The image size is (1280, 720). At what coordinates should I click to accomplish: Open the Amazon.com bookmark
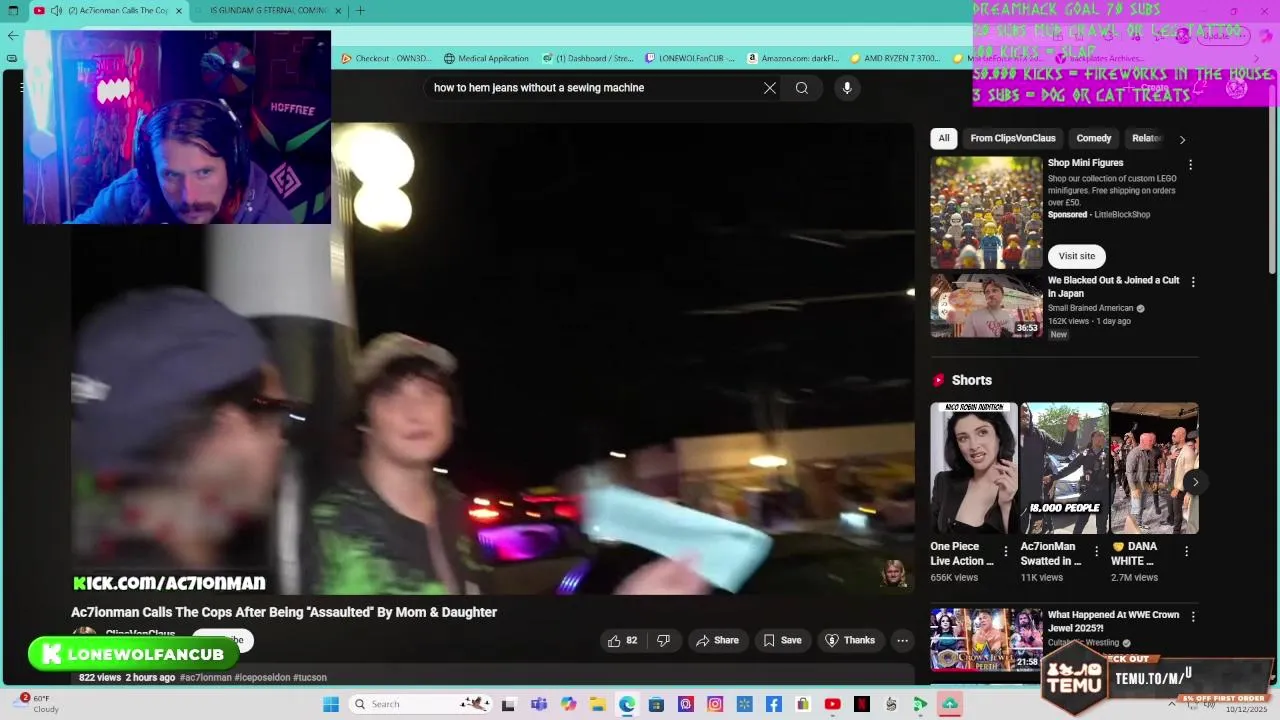tap(793, 58)
